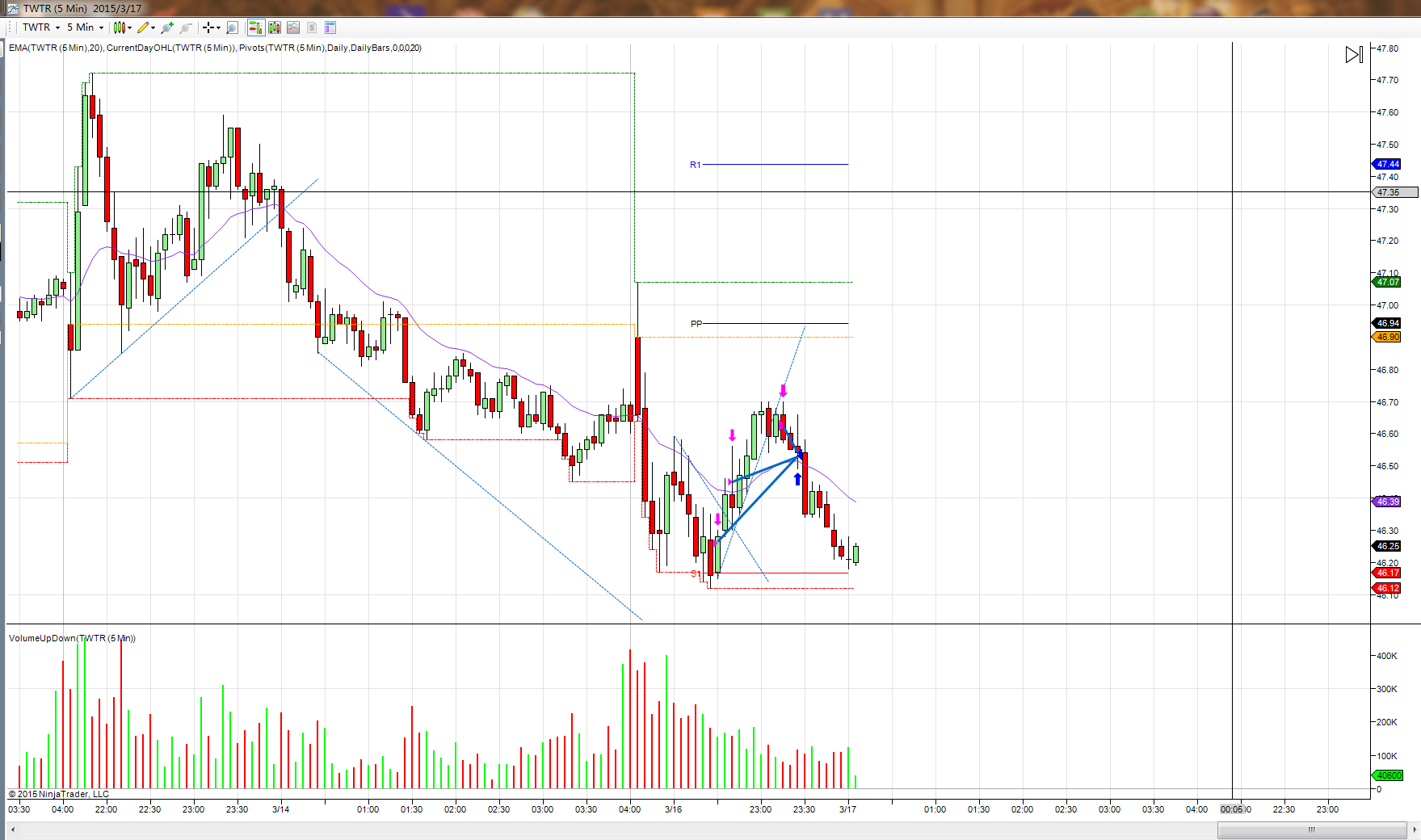Click the zoom frame magnifier icon
The height and width of the screenshot is (840, 1421).
(232, 27)
